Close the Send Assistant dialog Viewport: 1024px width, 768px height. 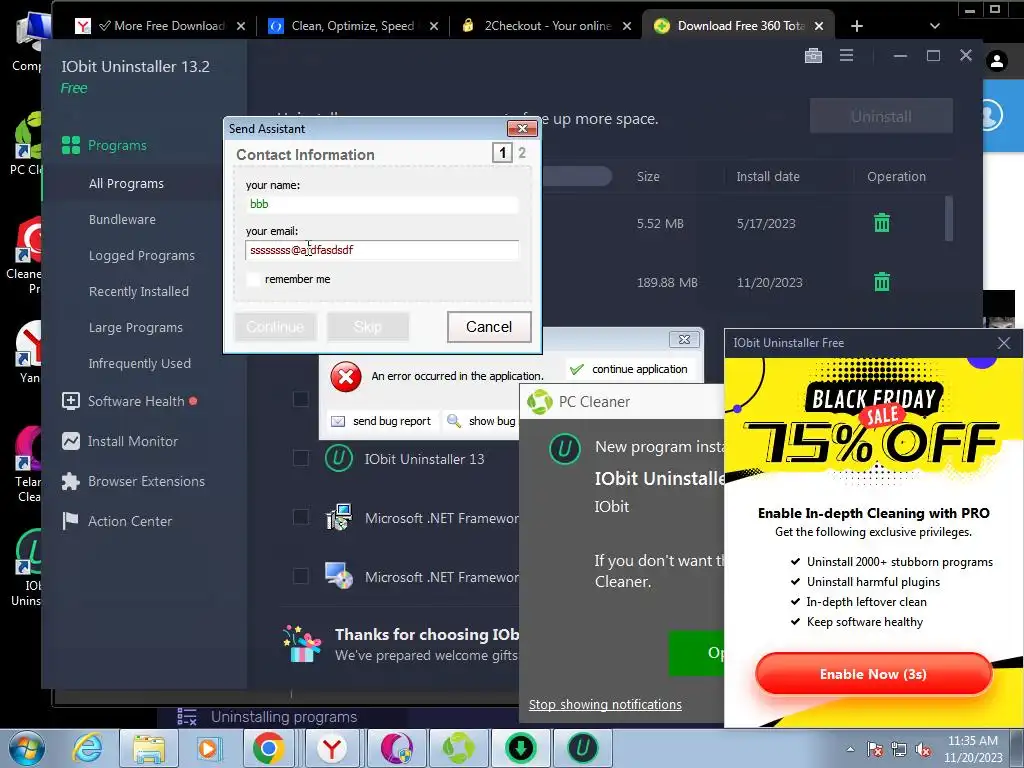pos(522,129)
